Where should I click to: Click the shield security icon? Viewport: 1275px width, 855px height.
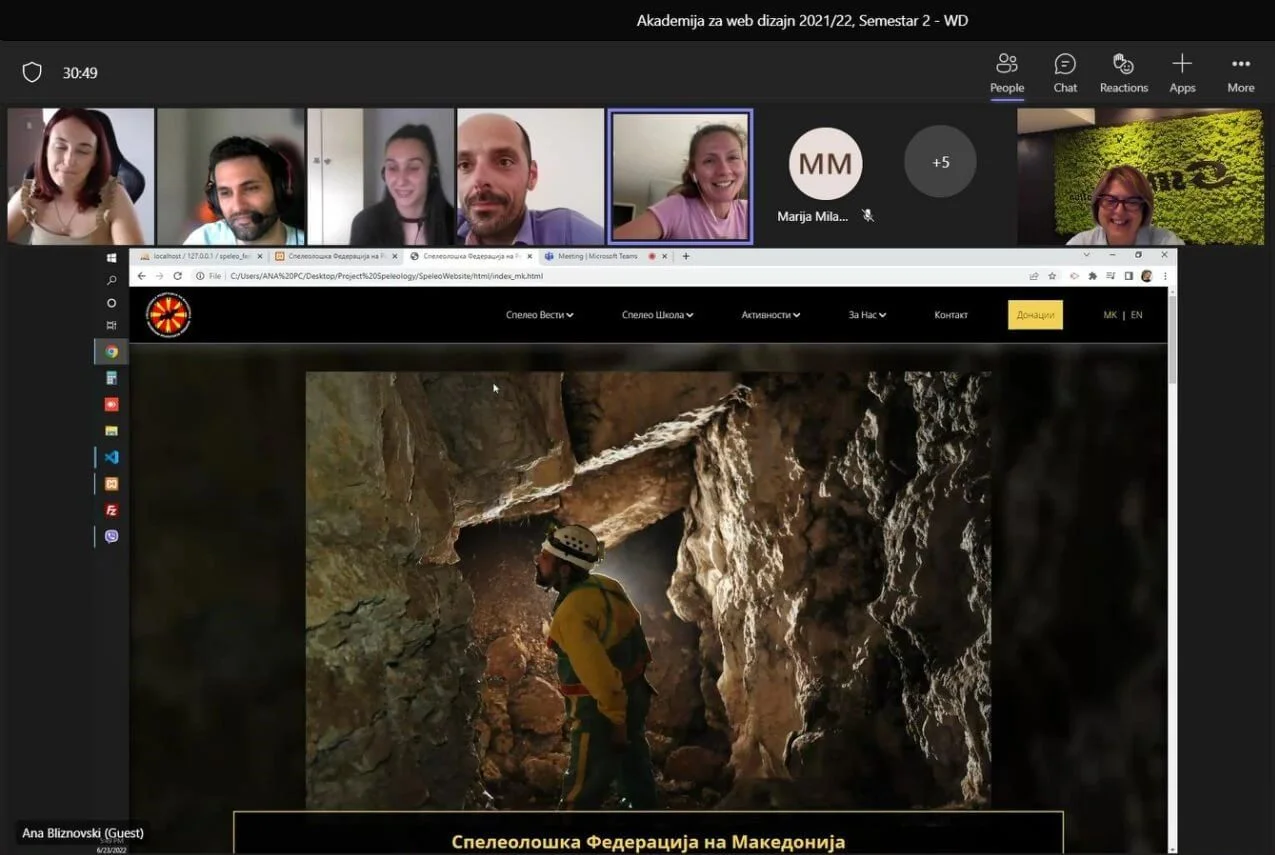[32, 73]
